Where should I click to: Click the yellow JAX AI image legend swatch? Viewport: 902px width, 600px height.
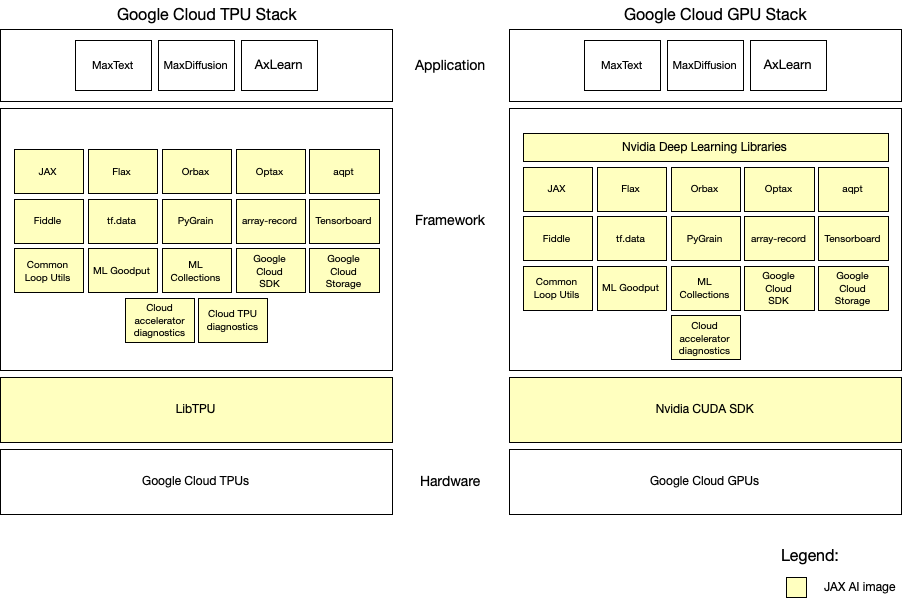[x=796, y=587]
